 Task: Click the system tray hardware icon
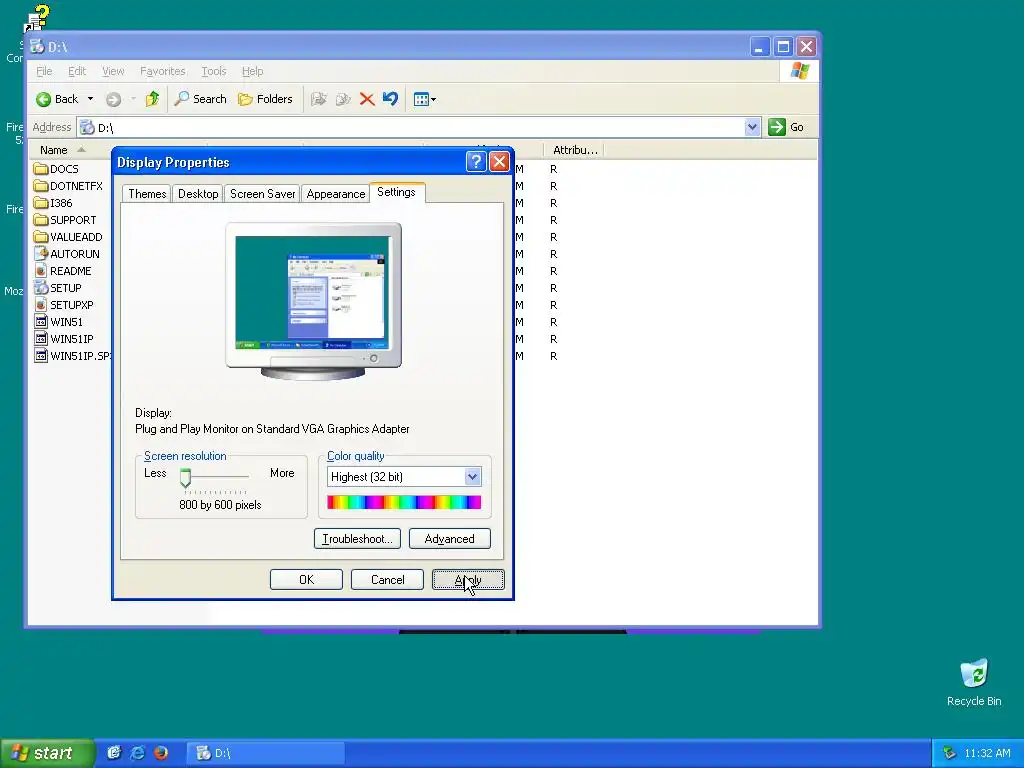coord(950,753)
